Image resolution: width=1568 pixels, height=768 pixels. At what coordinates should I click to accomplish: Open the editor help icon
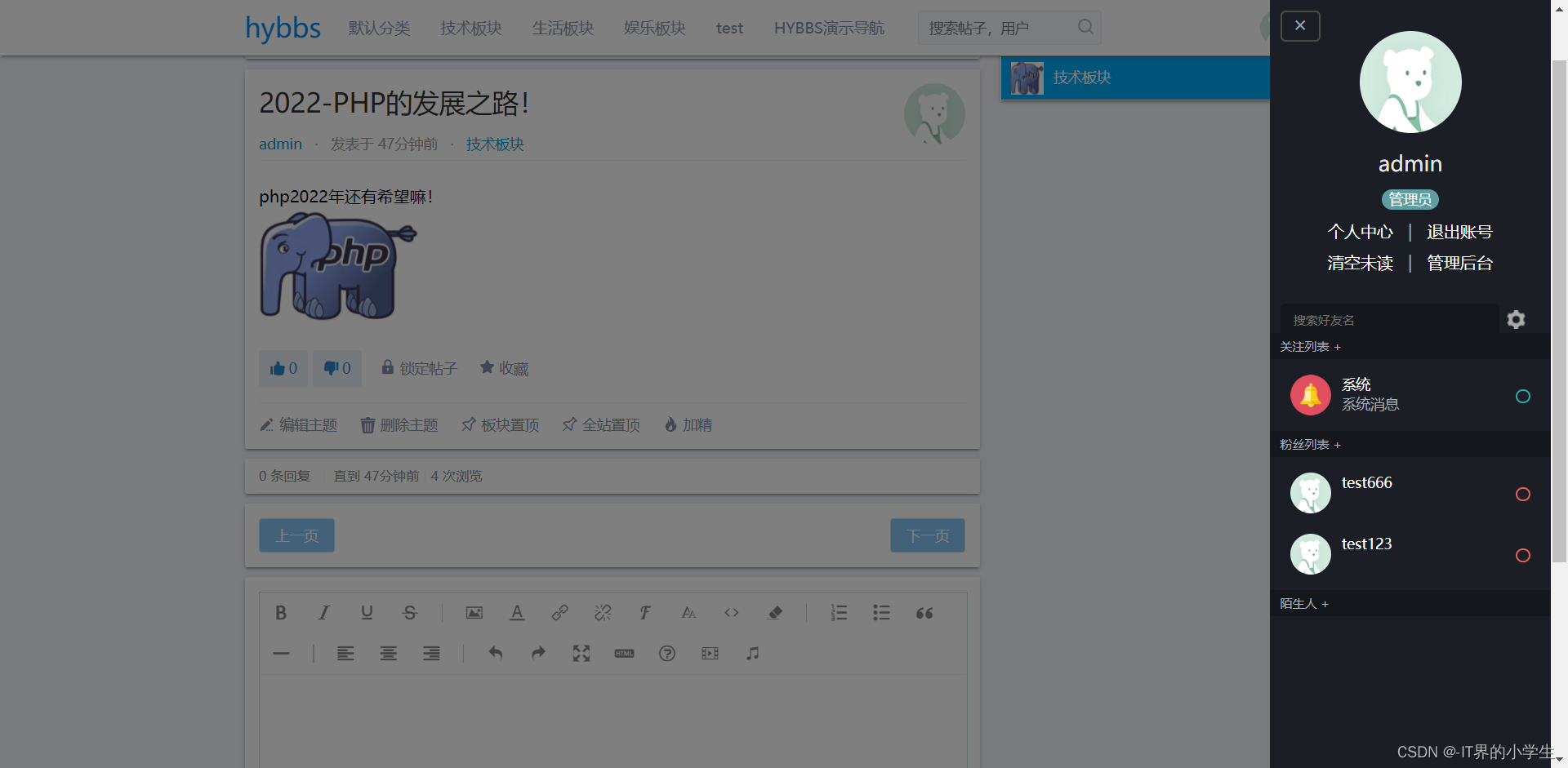[x=667, y=654]
